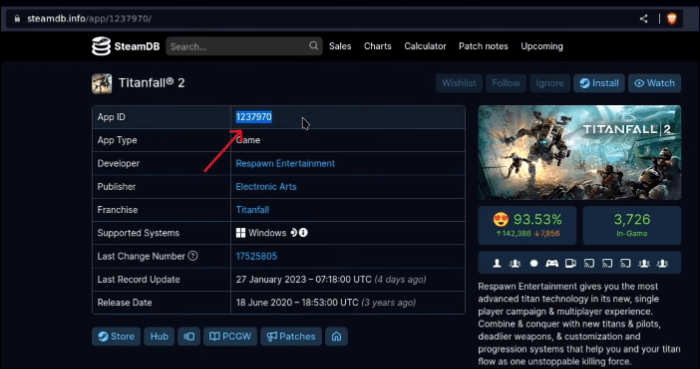
Task: Open change number 17525805
Action: tap(256, 256)
